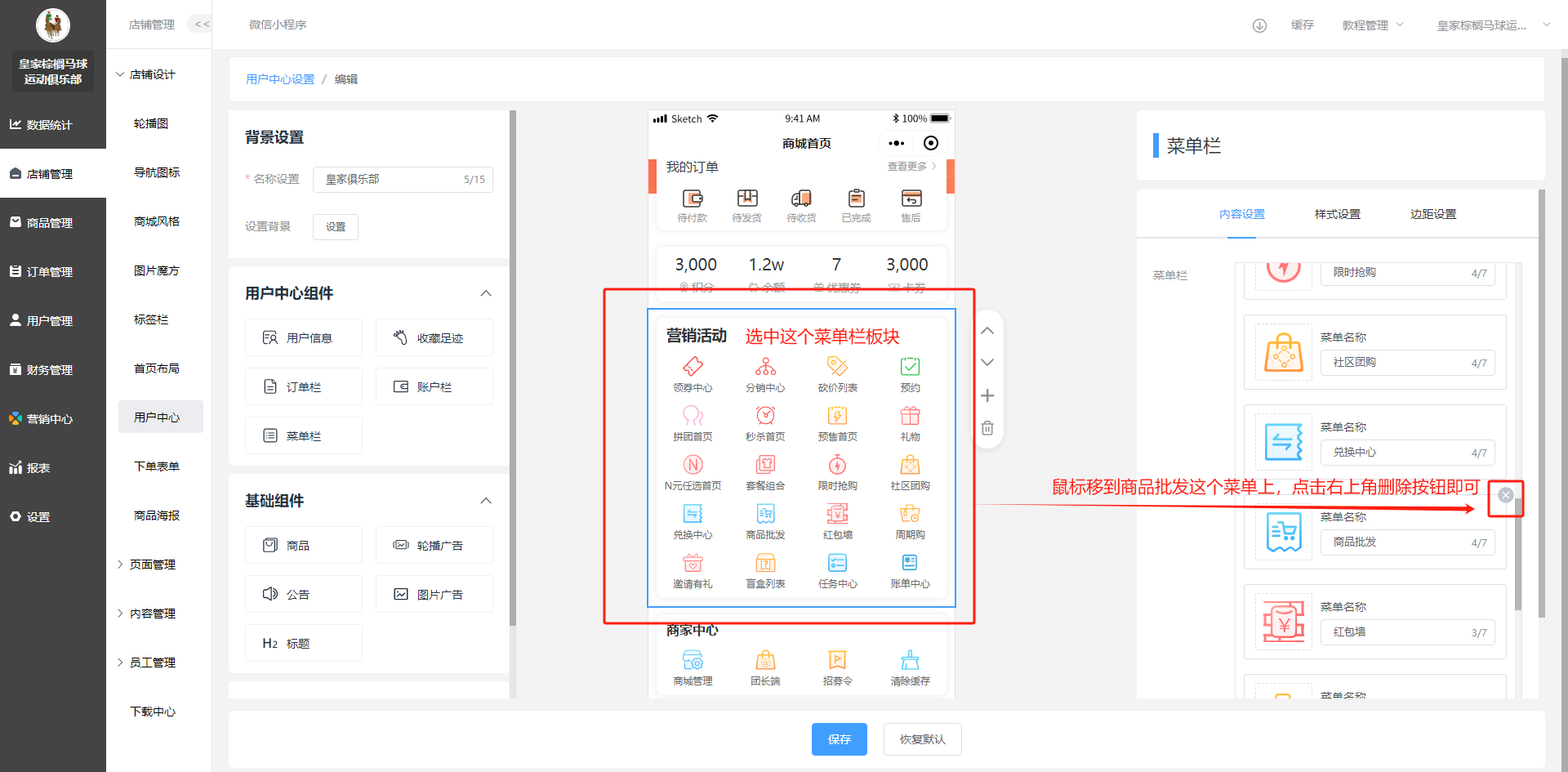Collapse sidebar with the << toggle
This screenshot has height=772, width=1568.
click(x=202, y=25)
